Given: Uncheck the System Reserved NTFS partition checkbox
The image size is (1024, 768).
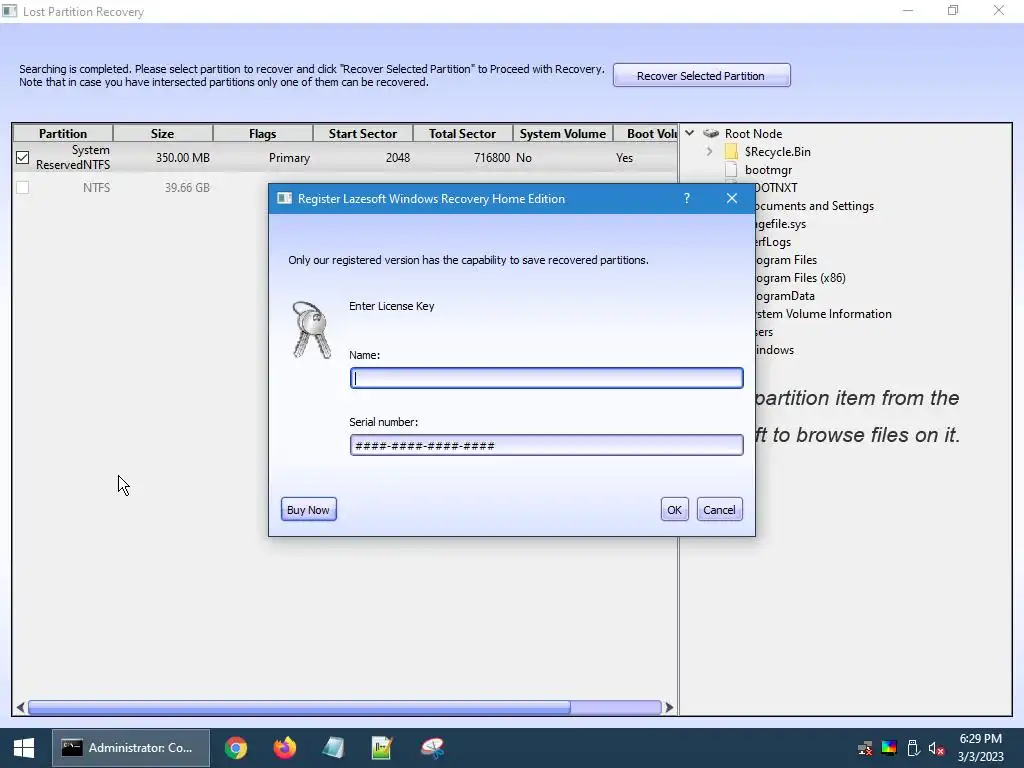Looking at the screenshot, I should coord(22,157).
